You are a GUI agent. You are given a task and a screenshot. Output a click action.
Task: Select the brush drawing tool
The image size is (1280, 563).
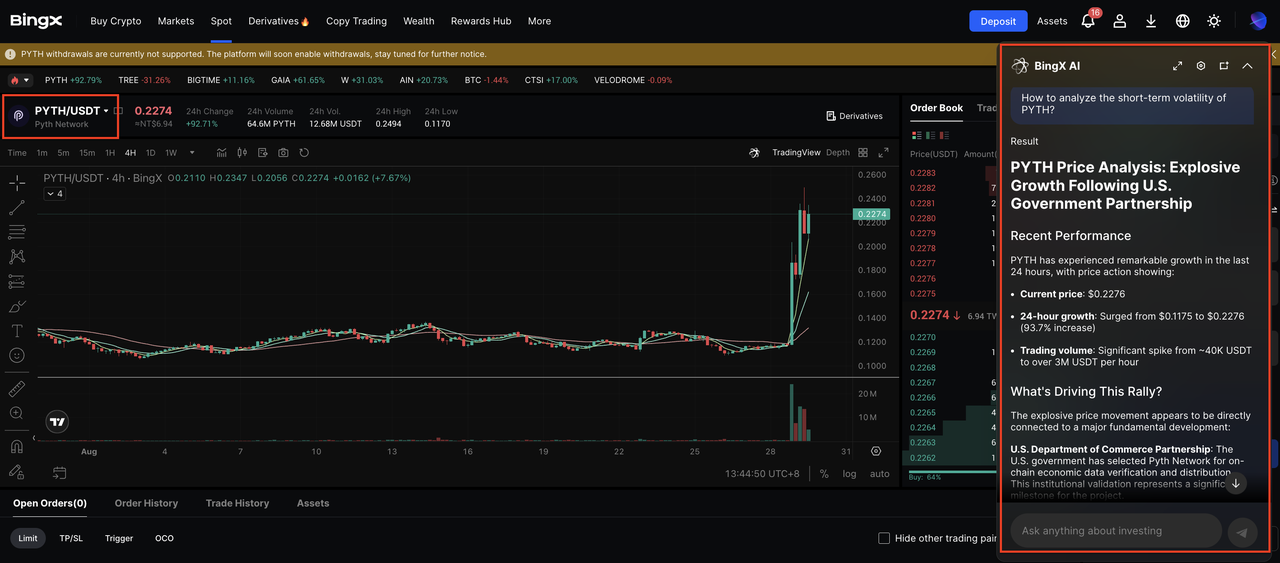click(17, 306)
